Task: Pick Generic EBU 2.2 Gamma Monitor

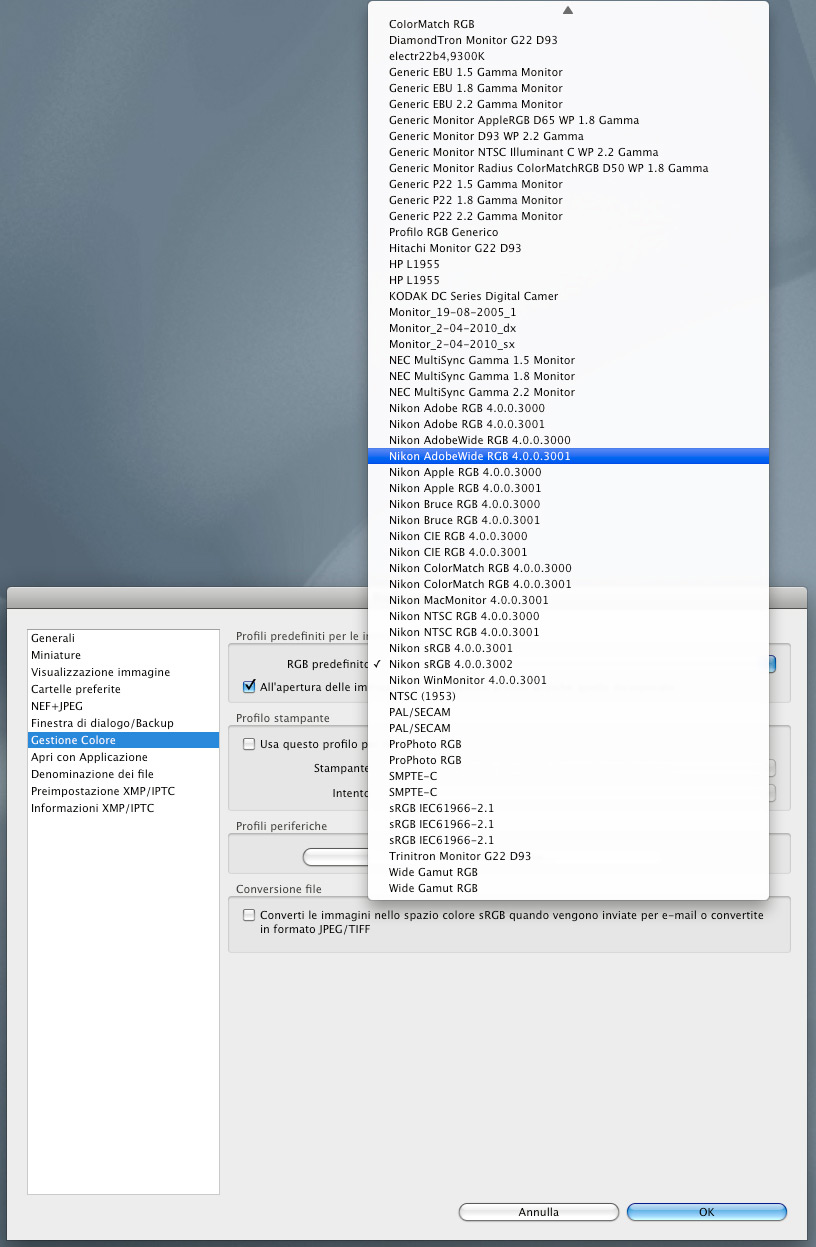Action: coord(568,104)
